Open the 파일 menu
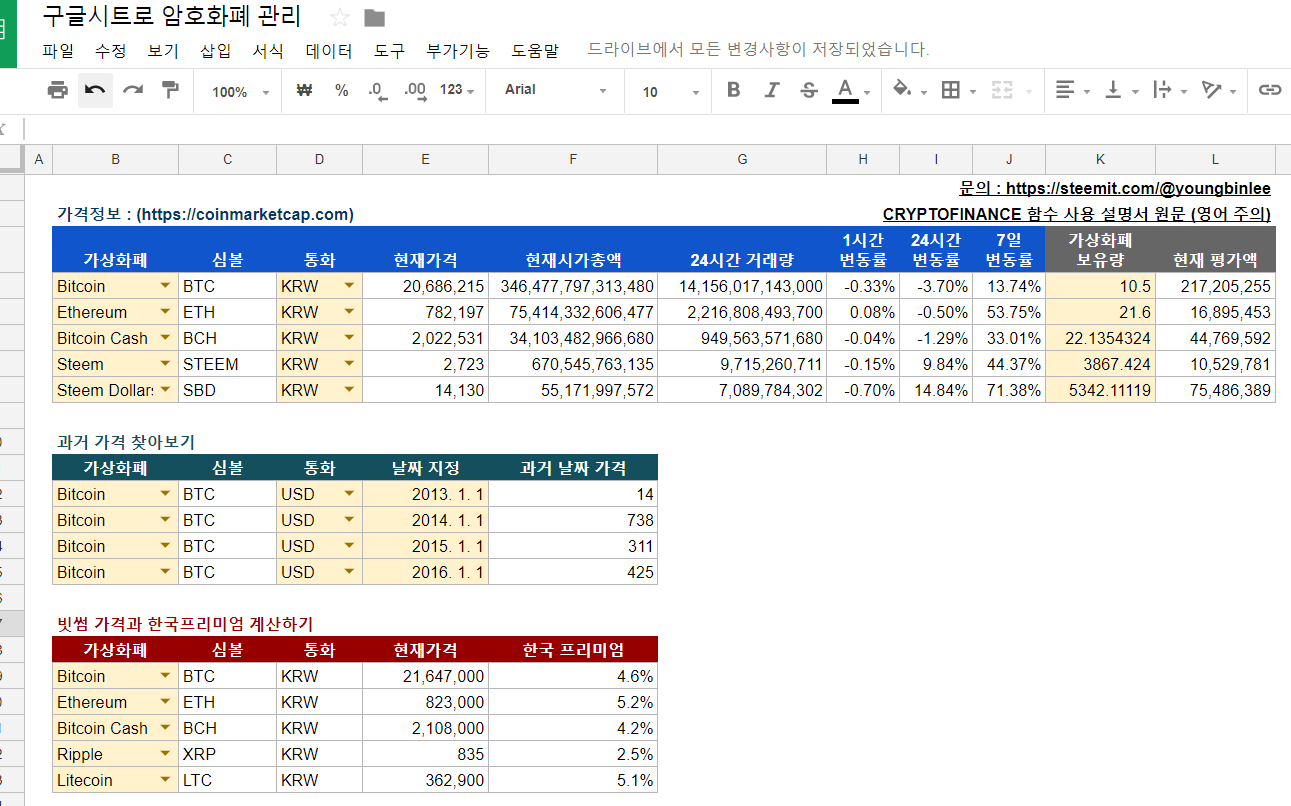Image resolution: width=1291 pixels, height=806 pixels. click(x=58, y=50)
